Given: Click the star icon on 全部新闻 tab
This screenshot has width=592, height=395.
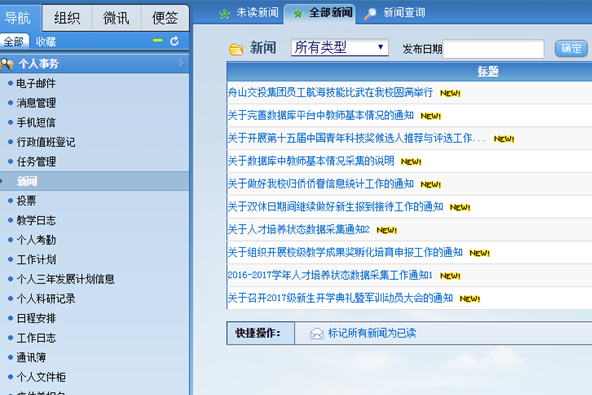Looking at the screenshot, I should point(298,14).
